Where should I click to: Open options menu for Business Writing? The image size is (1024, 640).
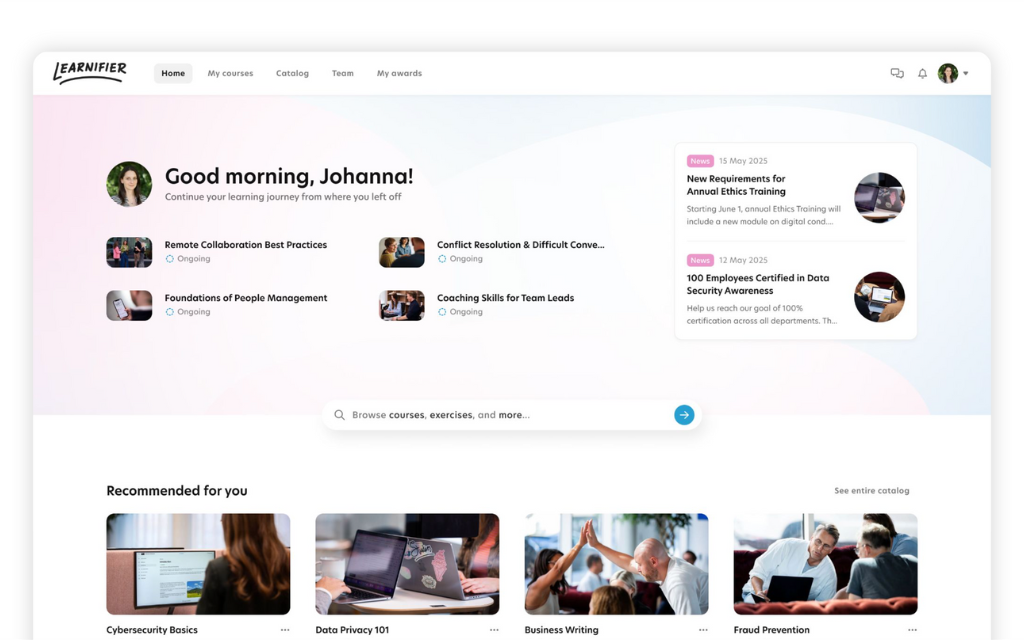click(x=703, y=630)
